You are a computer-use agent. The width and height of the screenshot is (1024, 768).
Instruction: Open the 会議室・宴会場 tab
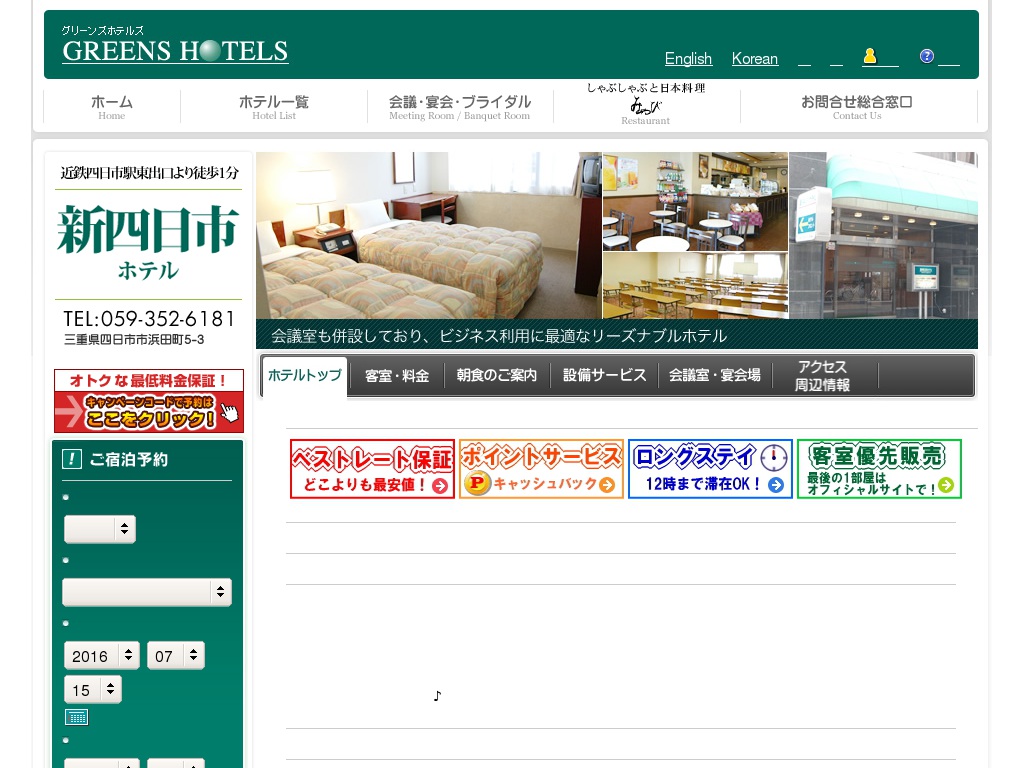click(x=714, y=376)
